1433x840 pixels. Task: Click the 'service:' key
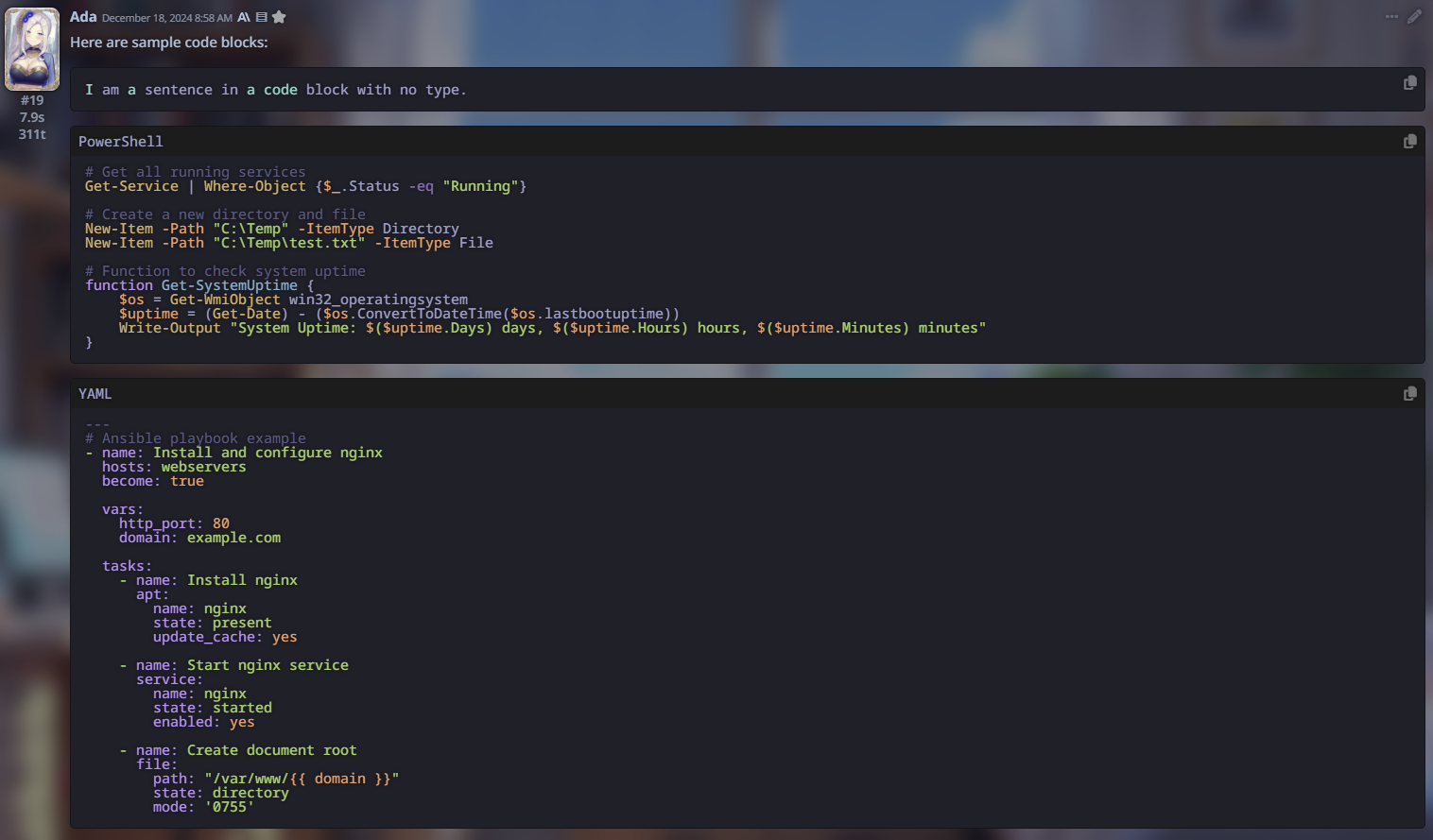tap(169, 679)
